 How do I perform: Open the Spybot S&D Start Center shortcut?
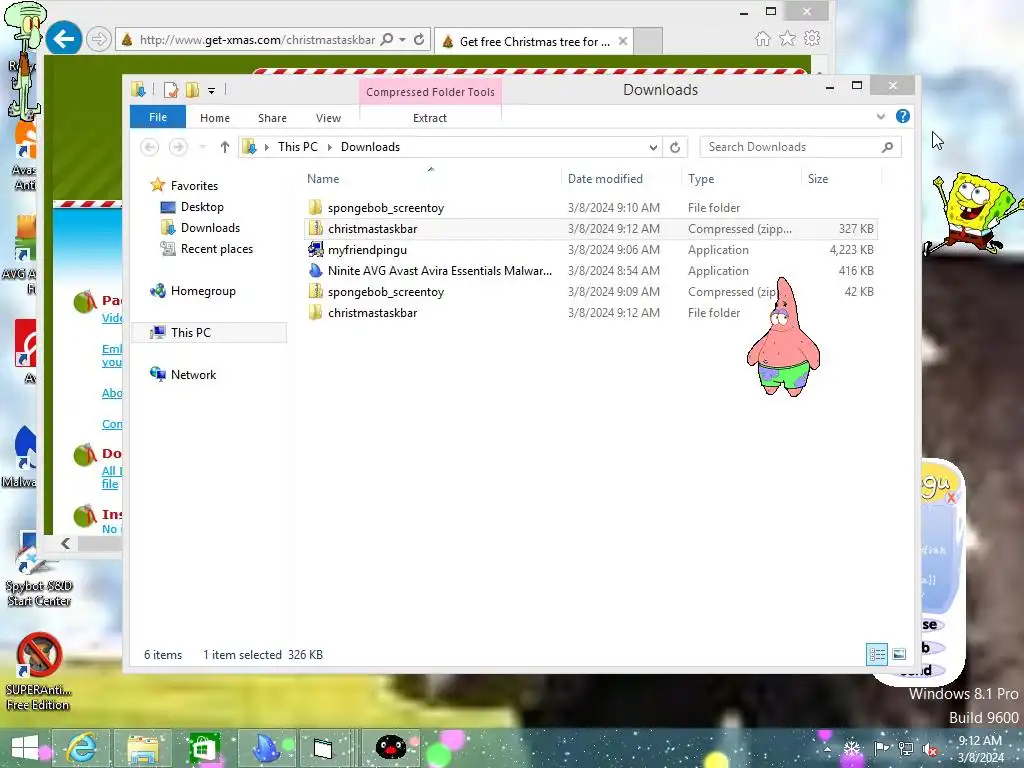[39, 569]
